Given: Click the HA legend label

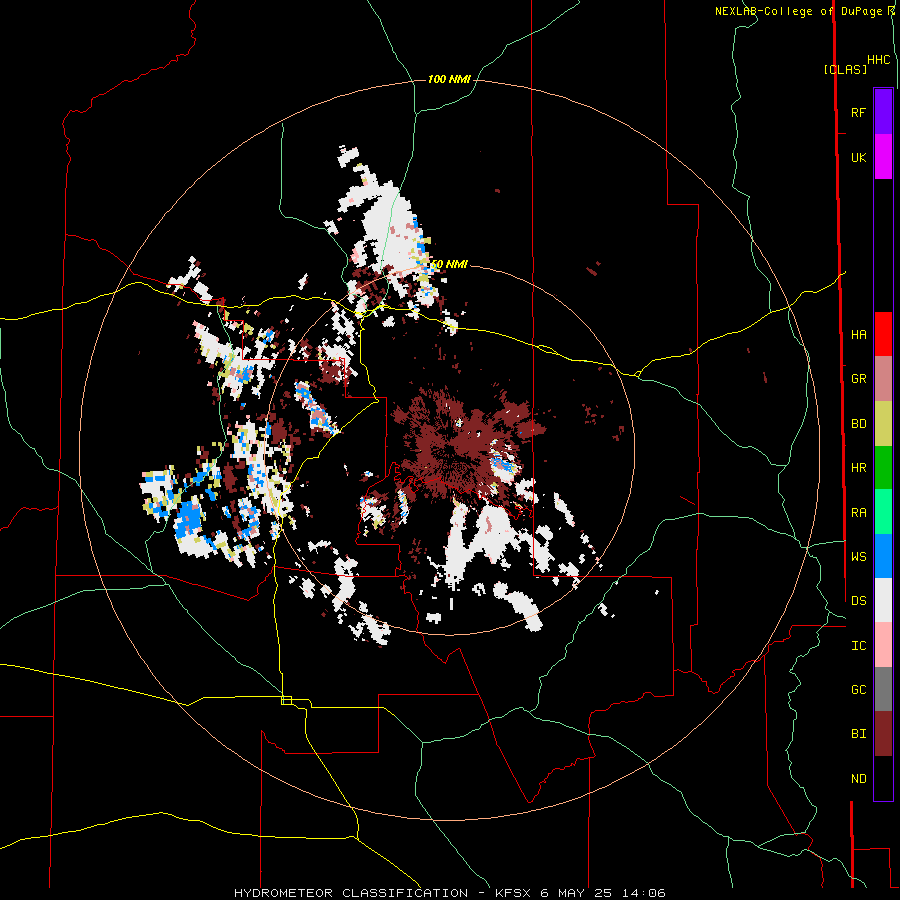Looking at the screenshot, I should click(858, 334).
